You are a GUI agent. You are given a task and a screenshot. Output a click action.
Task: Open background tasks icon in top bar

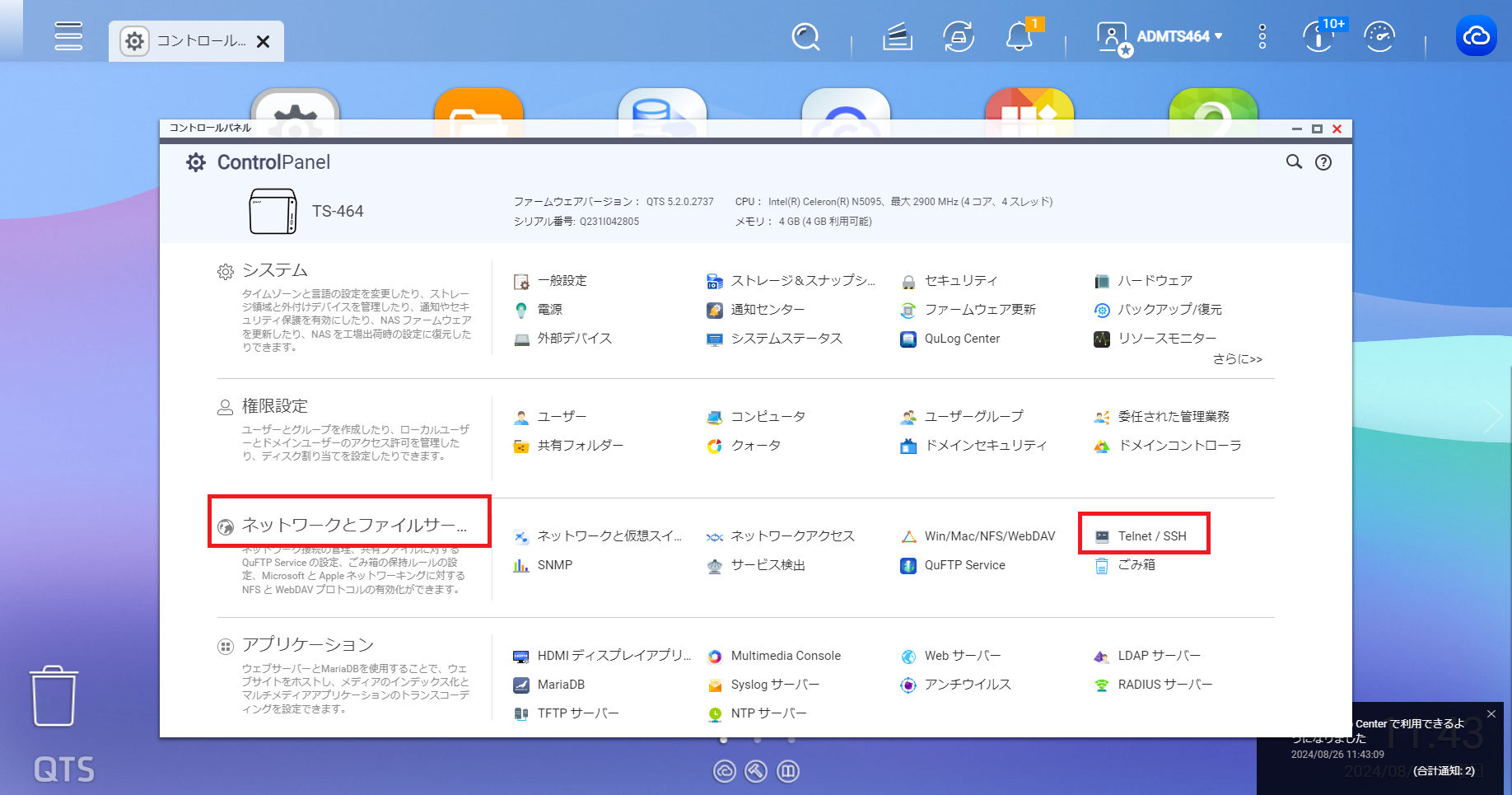[898, 36]
